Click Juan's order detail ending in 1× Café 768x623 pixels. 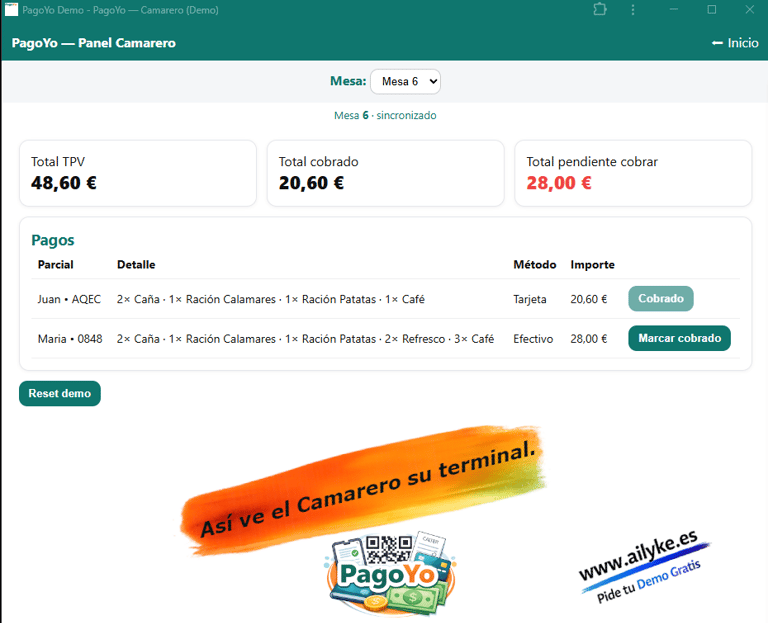pos(270,299)
